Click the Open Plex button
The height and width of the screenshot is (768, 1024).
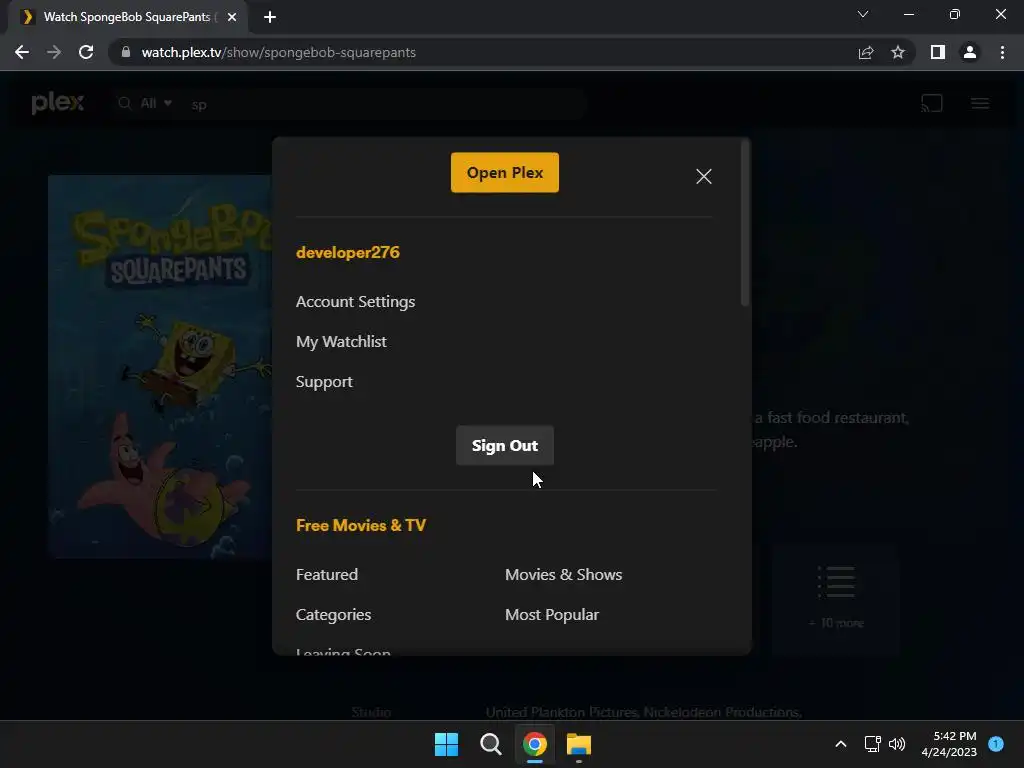click(x=505, y=172)
